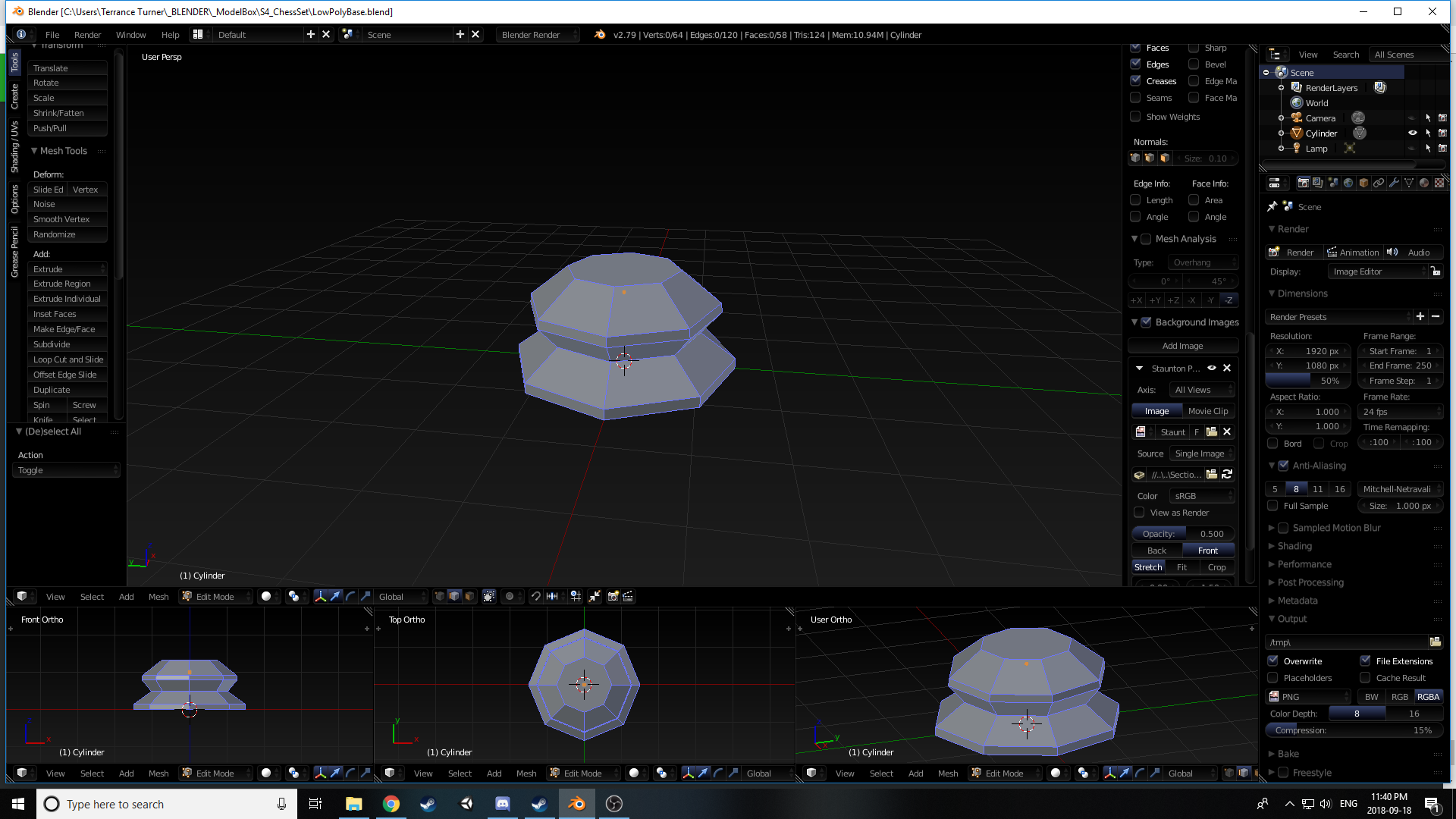Open the Mesh menu in main viewport header
1456x819 pixels.
pyautogui.click(x=158, y=596)
